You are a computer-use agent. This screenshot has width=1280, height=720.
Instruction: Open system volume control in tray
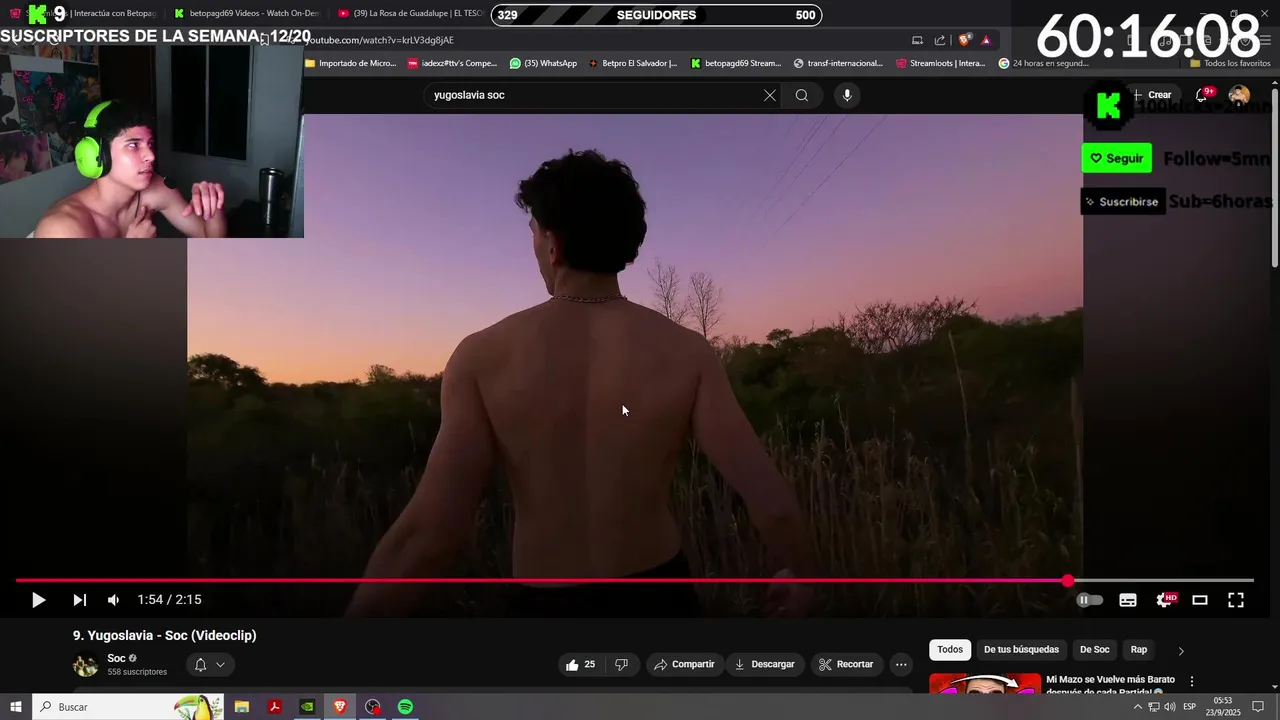(x=1169, y=707)
